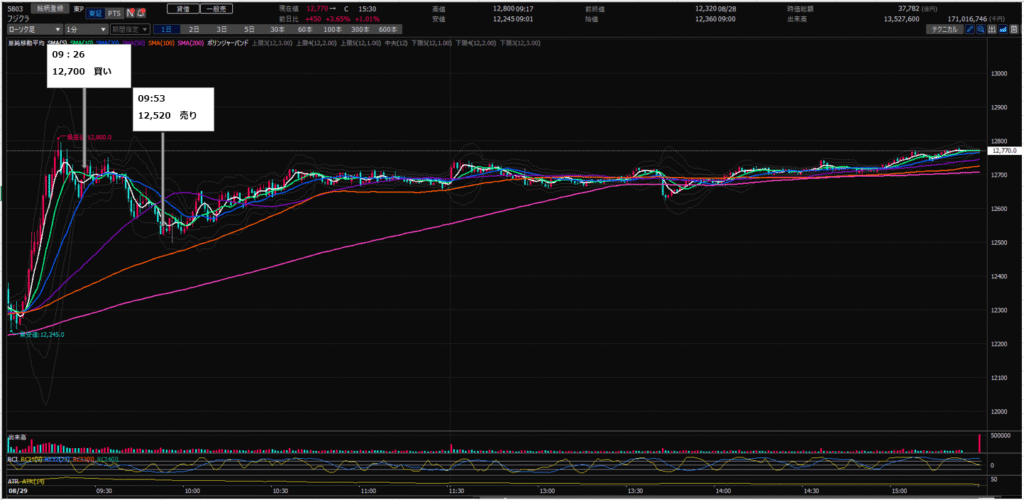This screenshot has width=1024, height=500.
Task: Click the stock code 5803
Action: click(14, 10)
